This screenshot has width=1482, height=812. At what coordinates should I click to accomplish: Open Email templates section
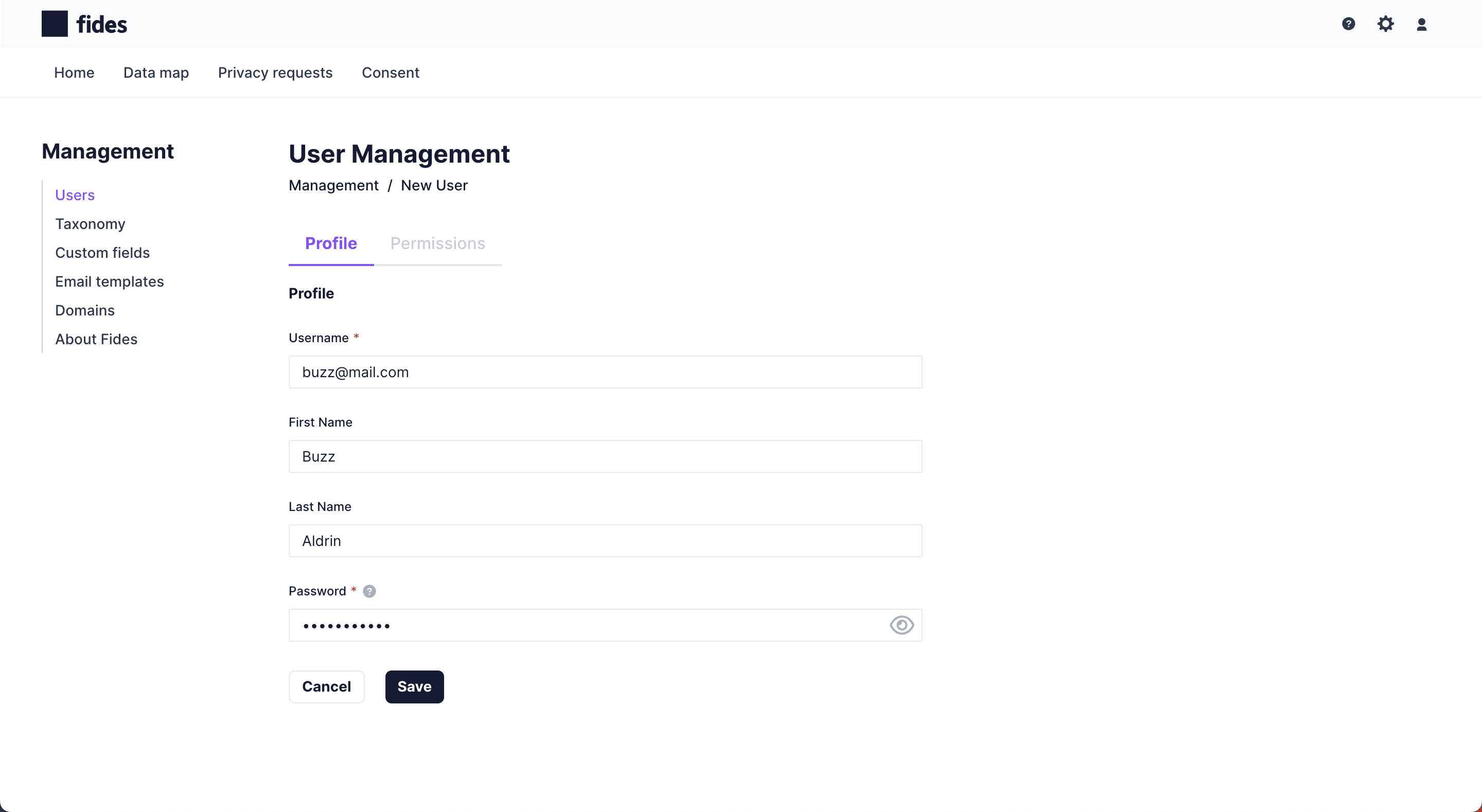[x=109, y=281]
